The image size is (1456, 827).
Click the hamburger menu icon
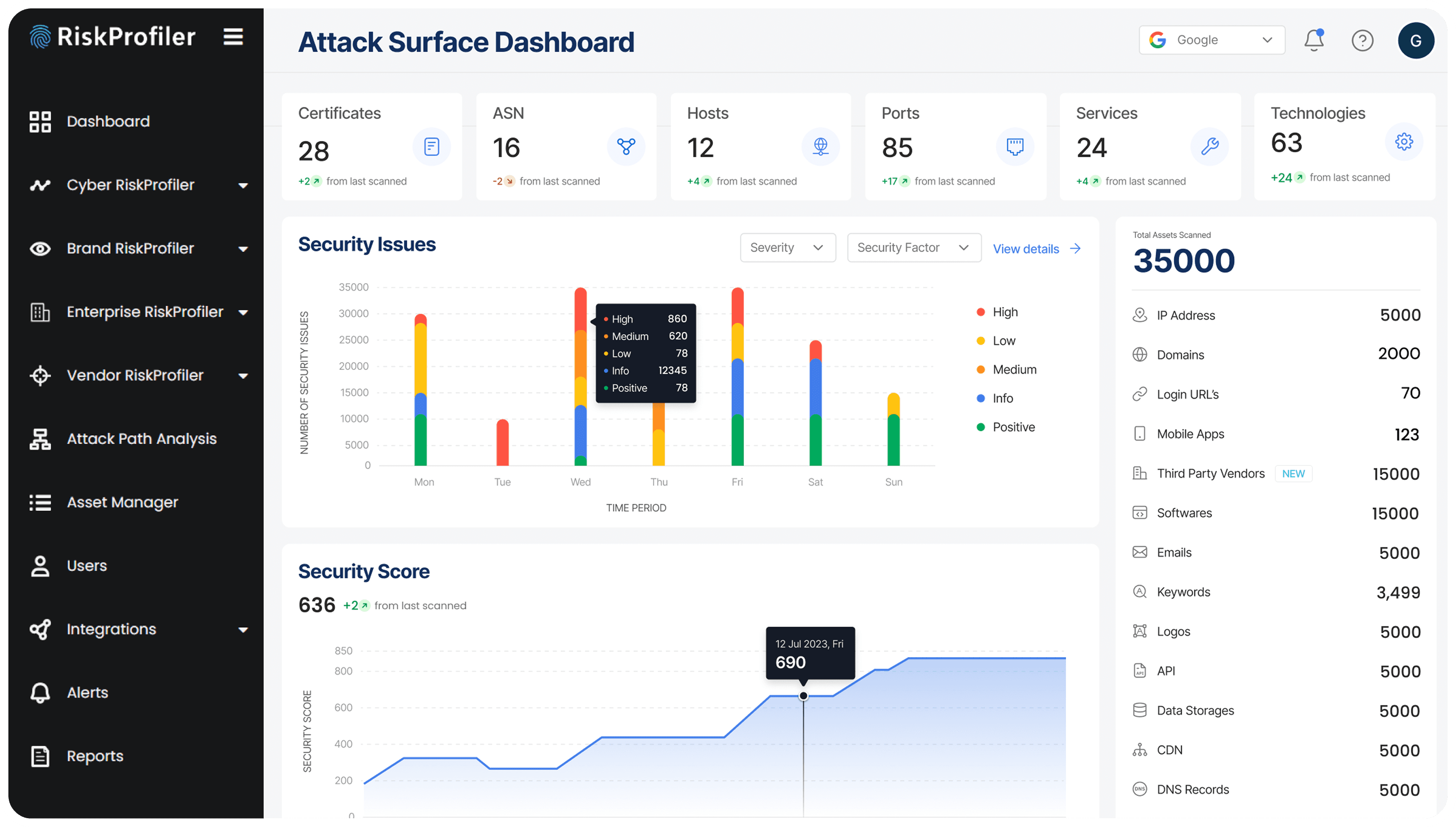click(x=233, y=37)
